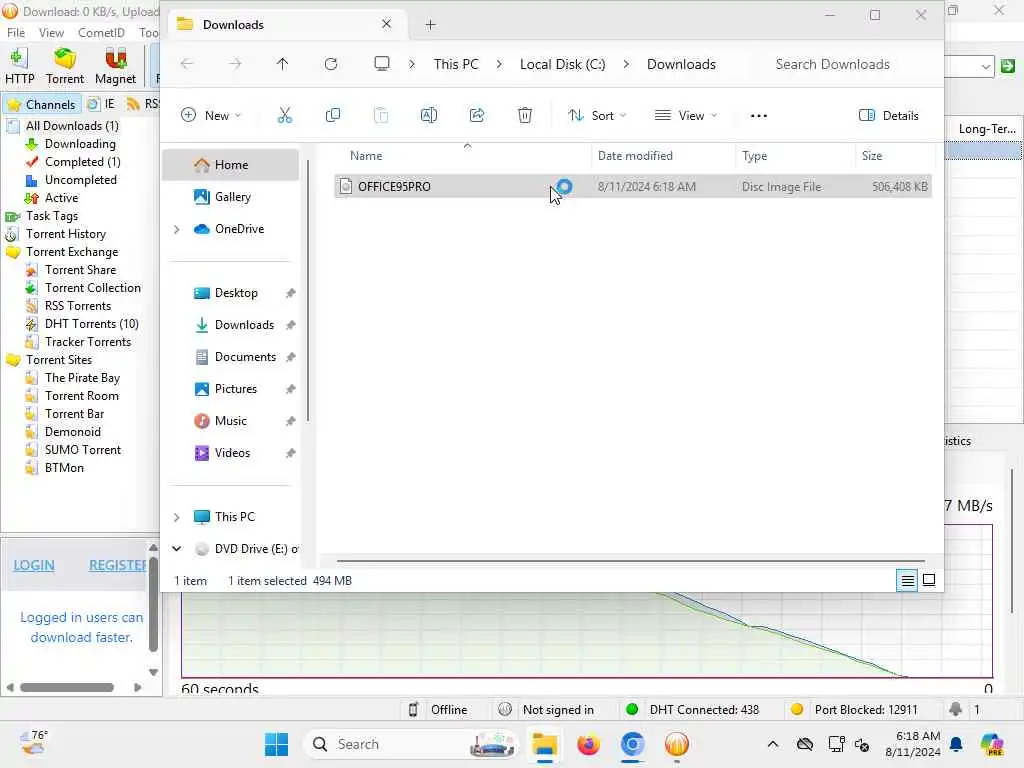Open the Sort dropdown

[x=597, y=116]
